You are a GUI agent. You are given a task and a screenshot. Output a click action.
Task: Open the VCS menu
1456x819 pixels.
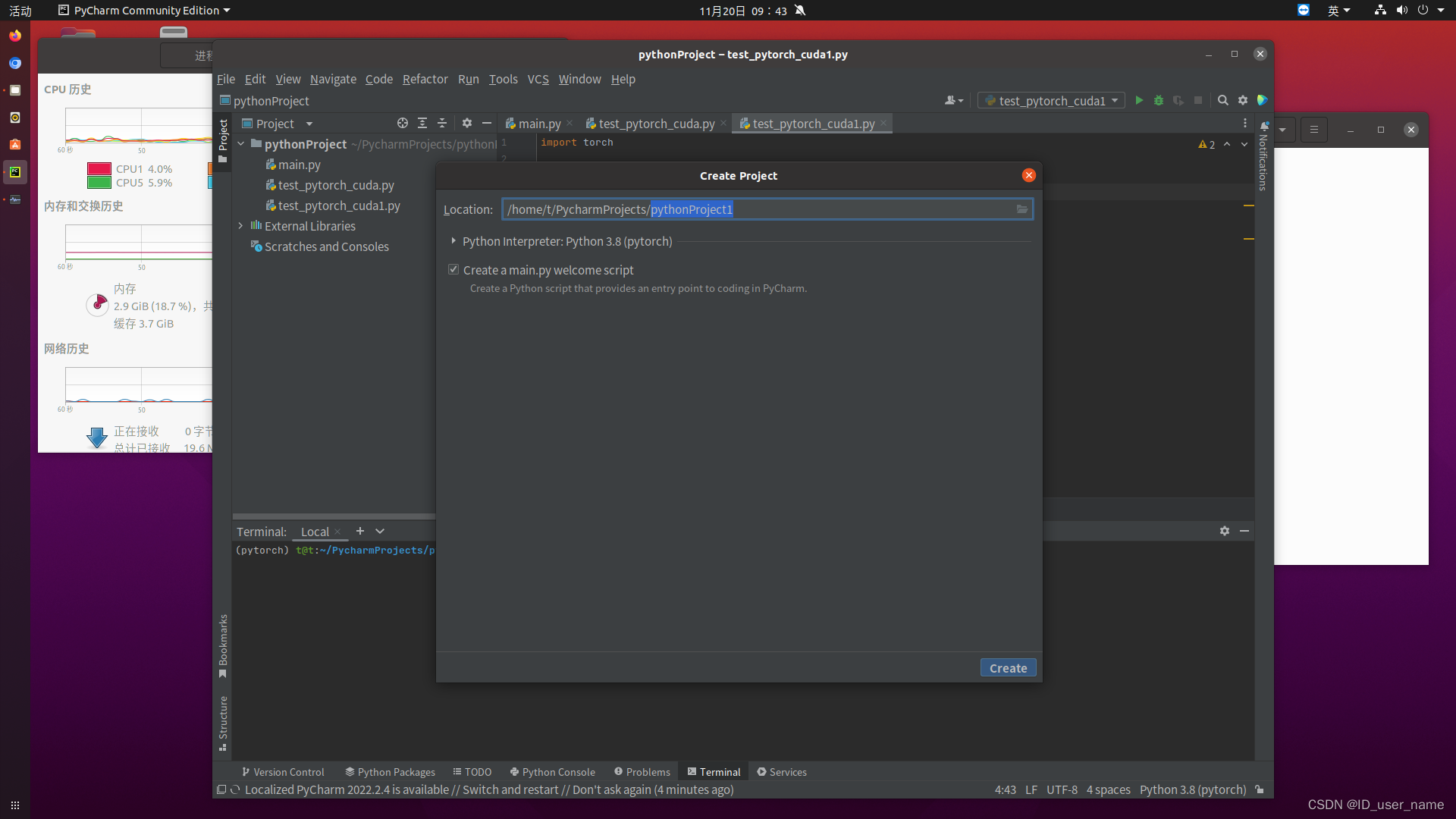pyautogui.click(x=538, y=79)
